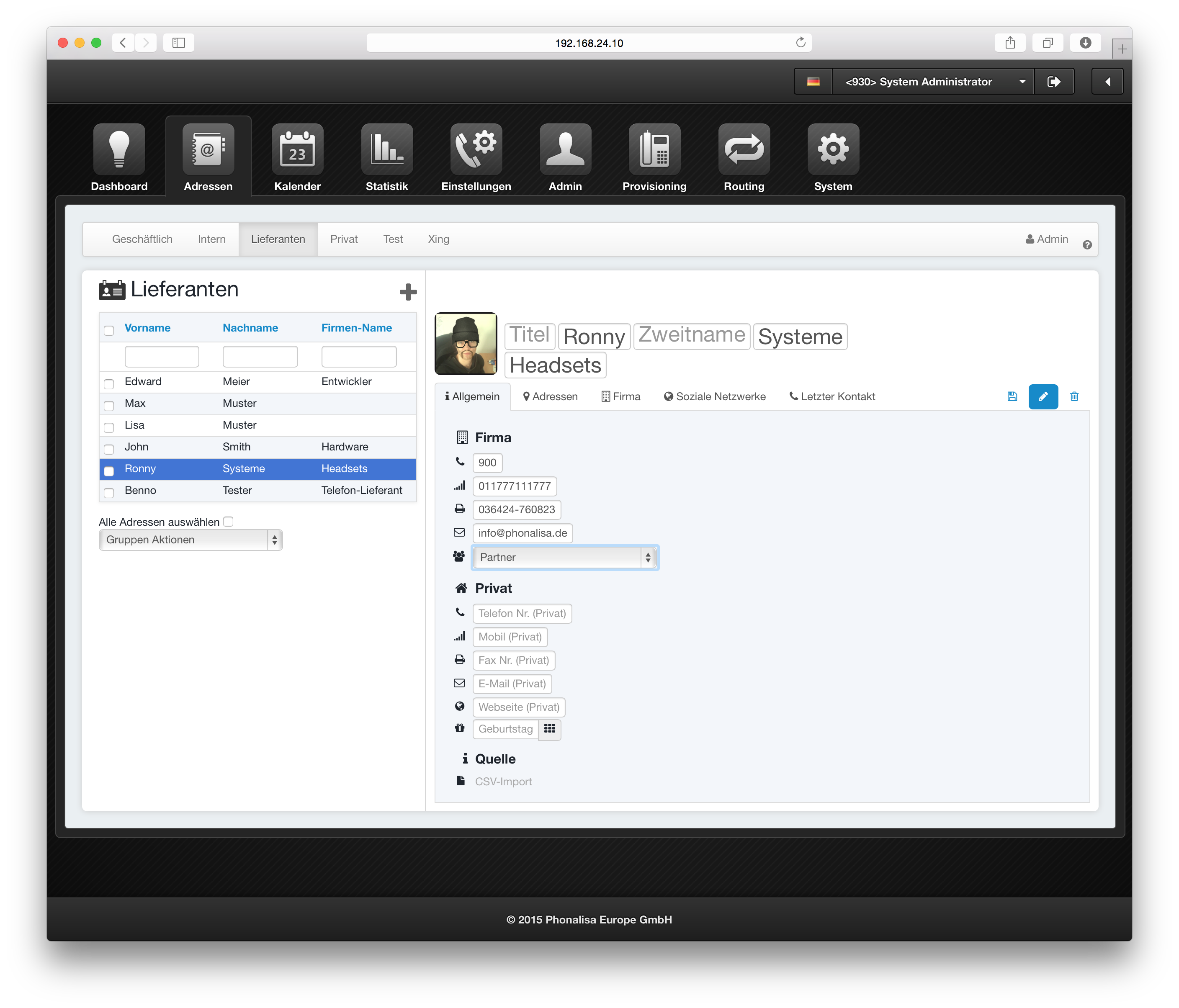Open the System Administrator user dropdown

pyautogui.click(x=933, y=81)
